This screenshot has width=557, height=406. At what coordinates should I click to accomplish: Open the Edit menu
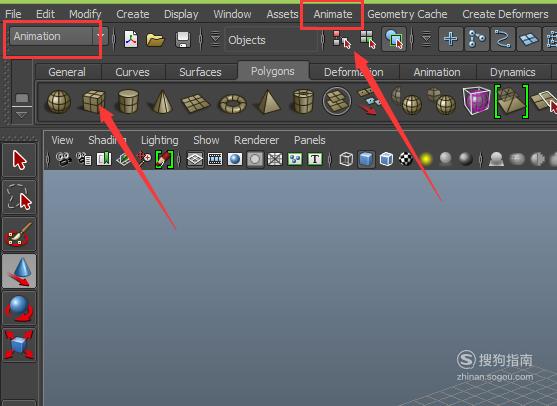45,14
